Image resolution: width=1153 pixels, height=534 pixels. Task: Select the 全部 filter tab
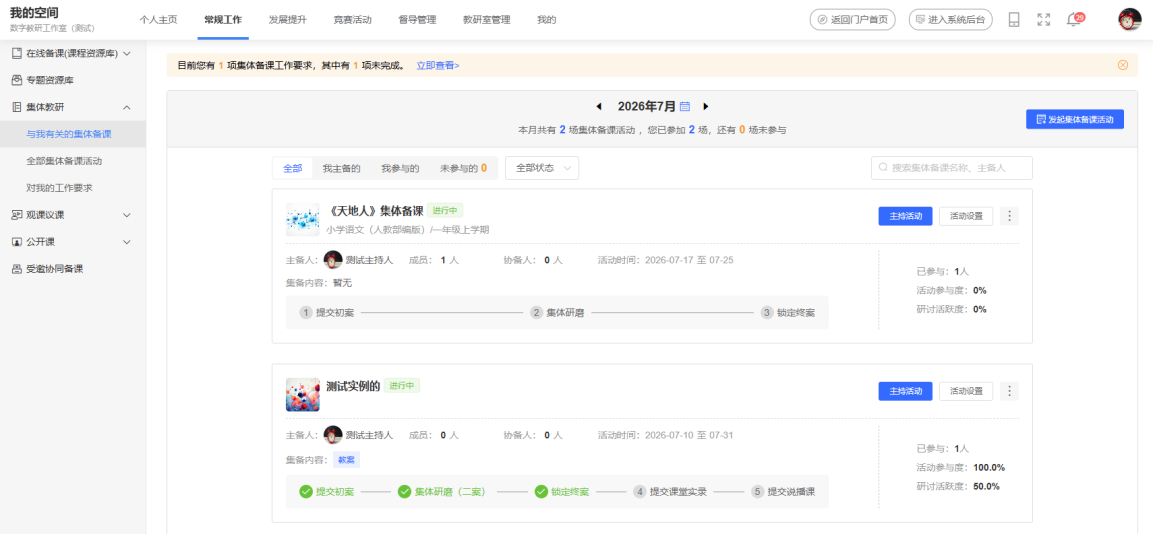(x=293, y=168)
